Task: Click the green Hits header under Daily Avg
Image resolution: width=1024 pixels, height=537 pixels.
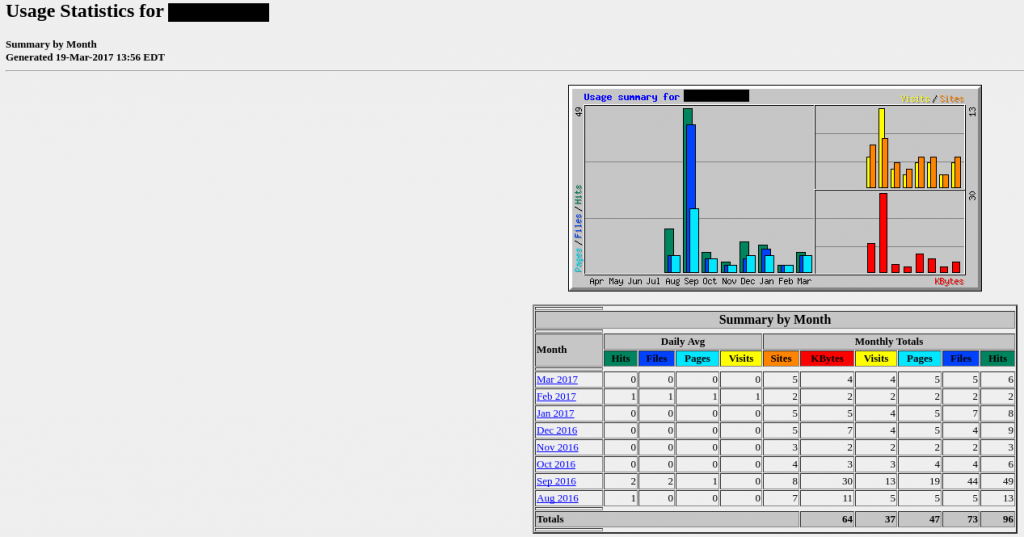Action: coord(620,359)
